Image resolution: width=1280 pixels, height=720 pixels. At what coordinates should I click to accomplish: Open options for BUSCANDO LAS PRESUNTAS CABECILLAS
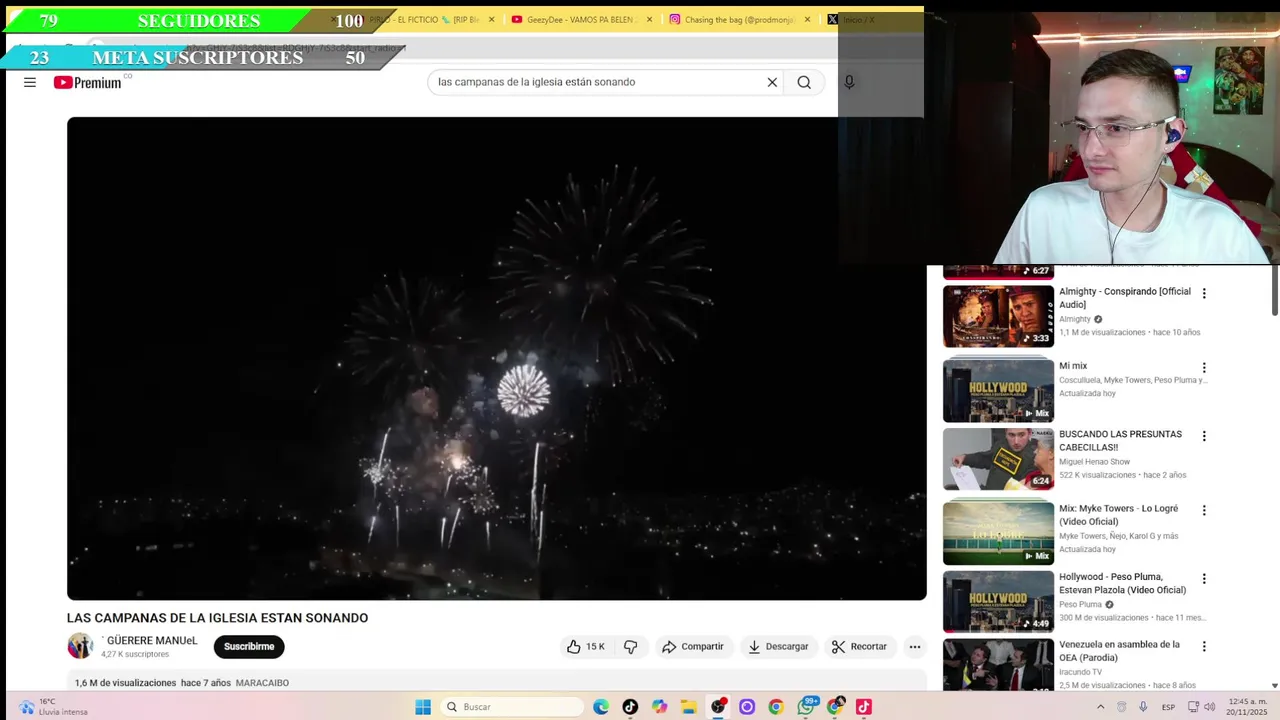[1204, 436]
